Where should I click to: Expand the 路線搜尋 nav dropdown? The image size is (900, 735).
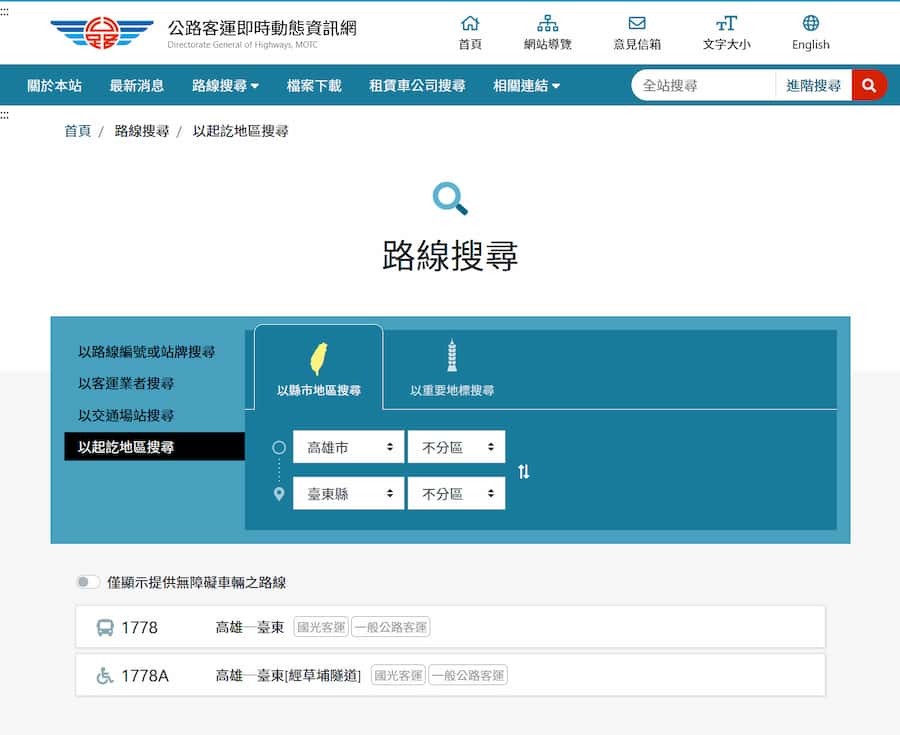coord(226,85)
